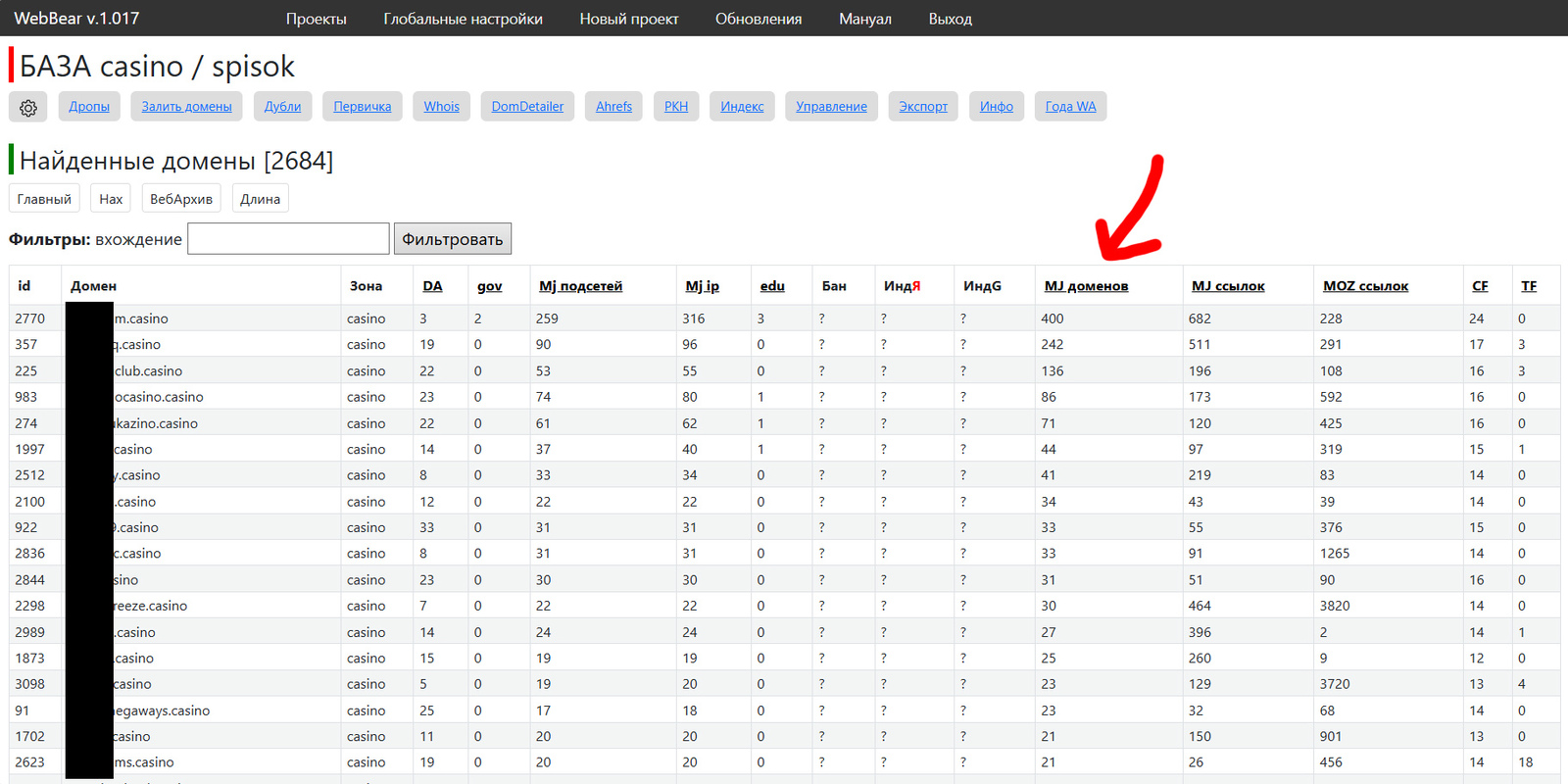This screenshot has height=784, width=1568.
Task: Click the settings gear icon
Action: click(x=28, y=107)
